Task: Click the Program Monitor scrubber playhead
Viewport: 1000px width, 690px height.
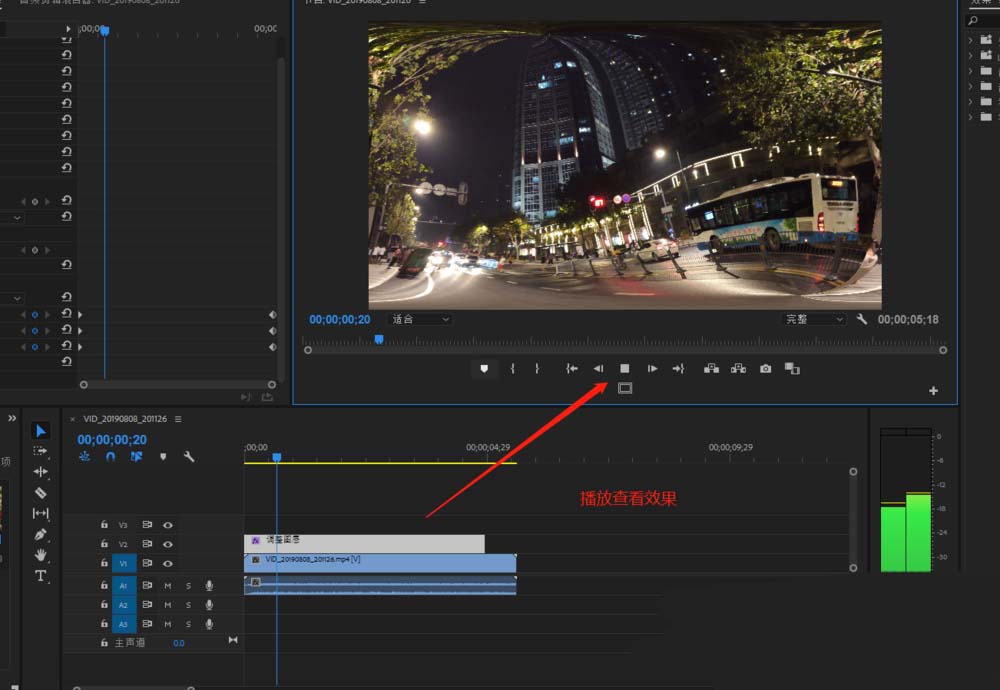Action: [x=378, y=340]
